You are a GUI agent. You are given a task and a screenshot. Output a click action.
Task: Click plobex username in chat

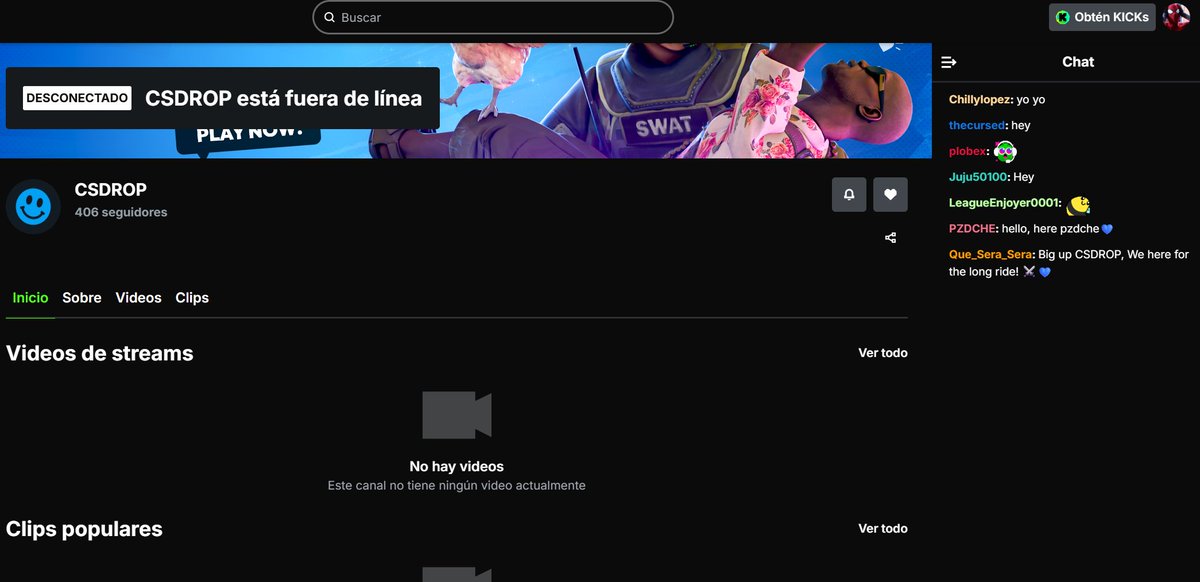[967, 152]
